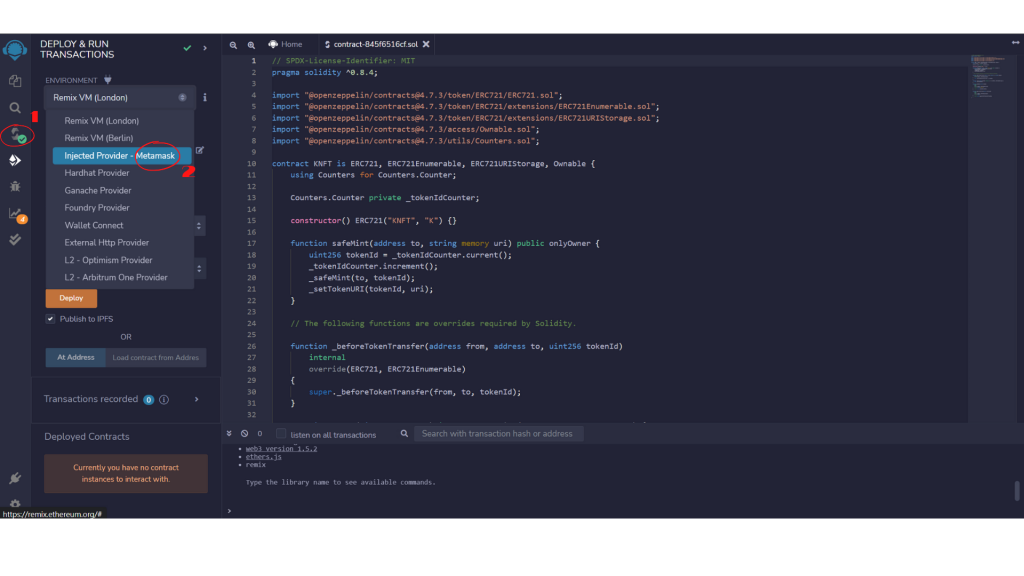Switch to the Home tab

click(x=285, y=44)
